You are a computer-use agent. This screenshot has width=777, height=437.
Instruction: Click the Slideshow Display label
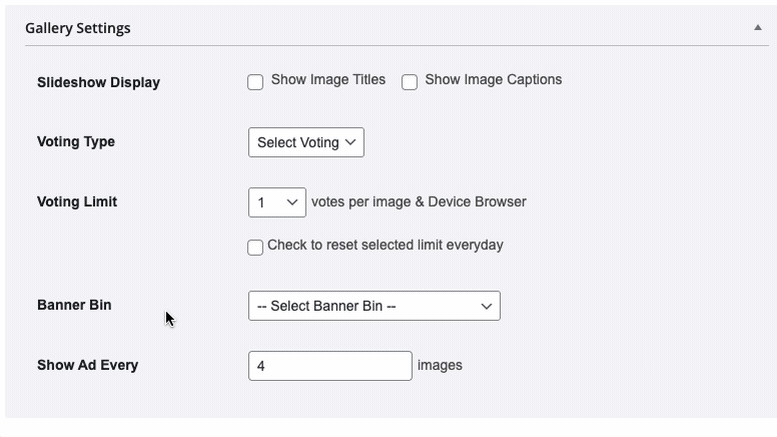click(x=99, y=82)
